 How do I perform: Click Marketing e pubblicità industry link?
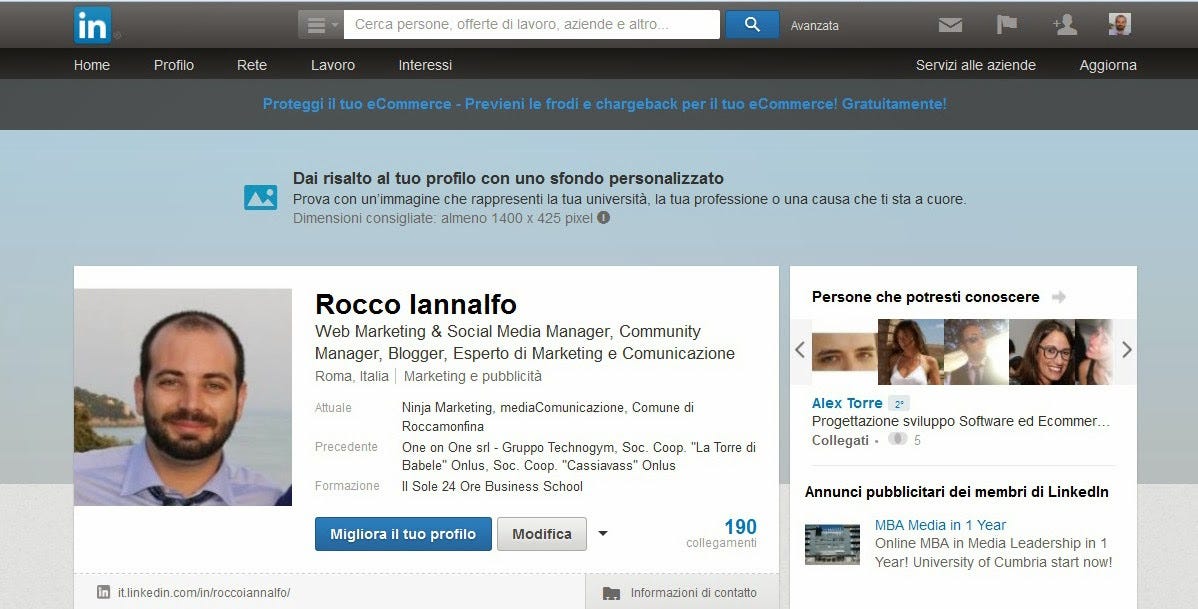[x=472, y=376]
